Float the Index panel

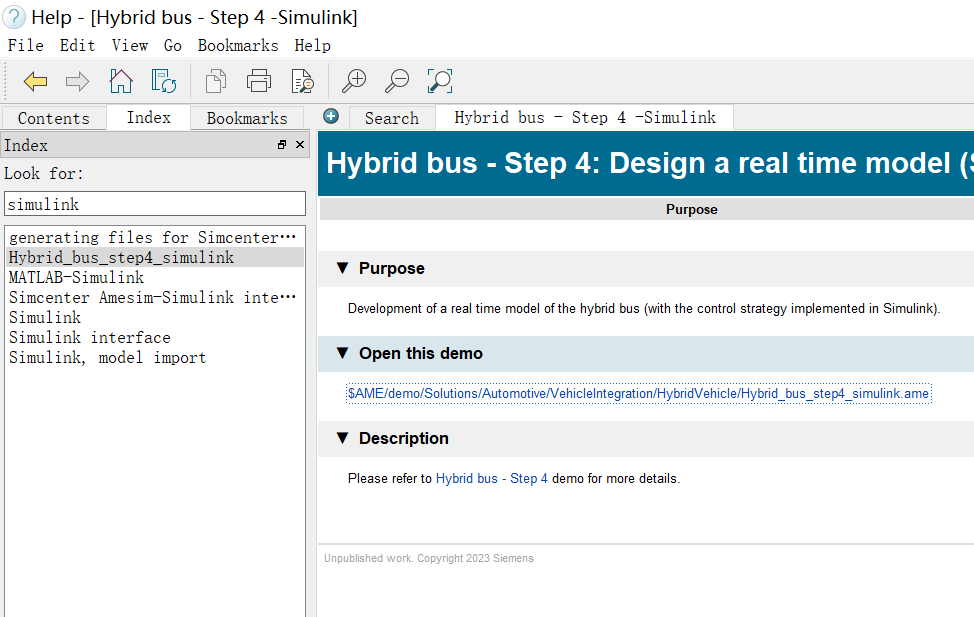tap(282, 145)
